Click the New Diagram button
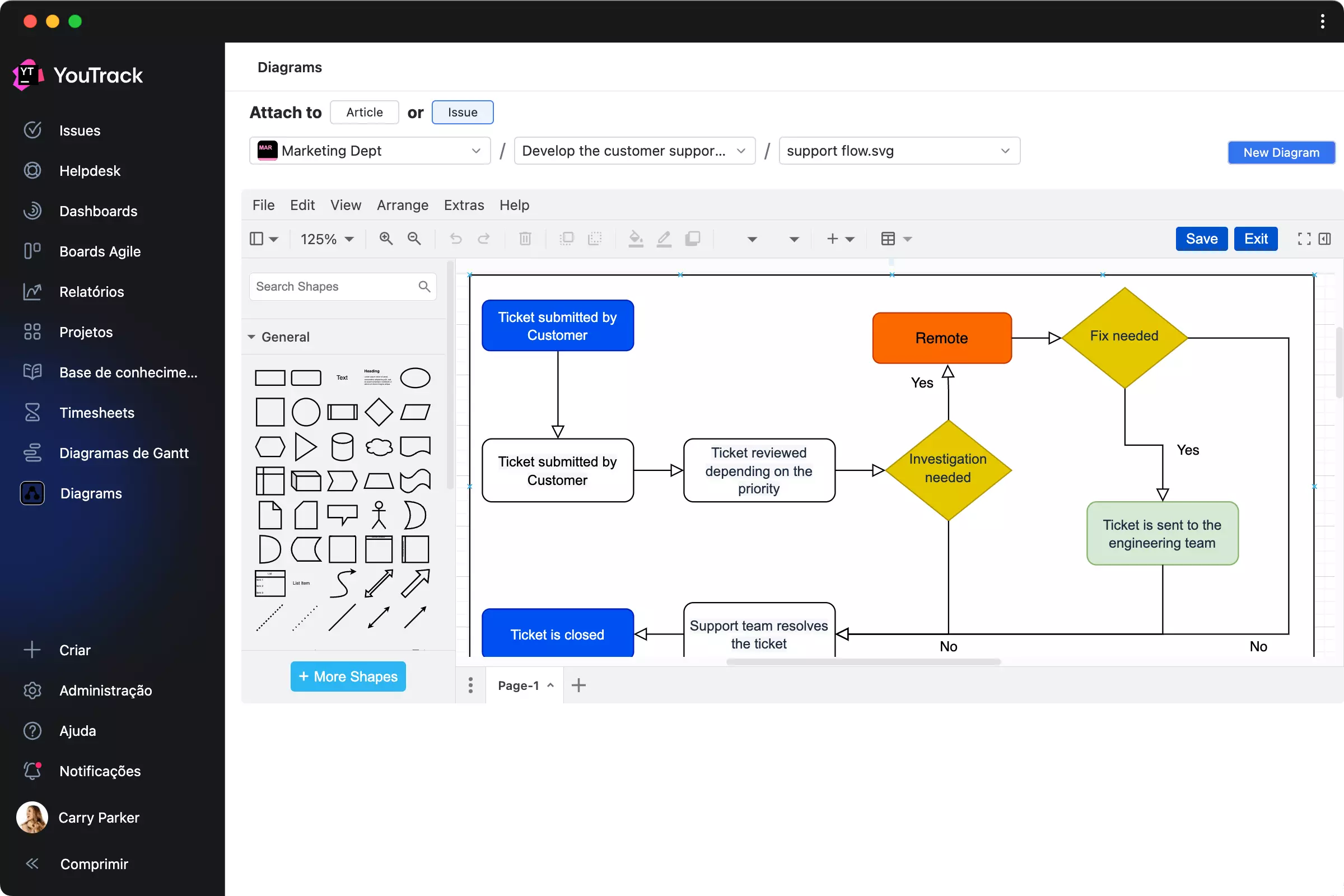Viewport: 1344px width, 896px height. point(1281,152)
